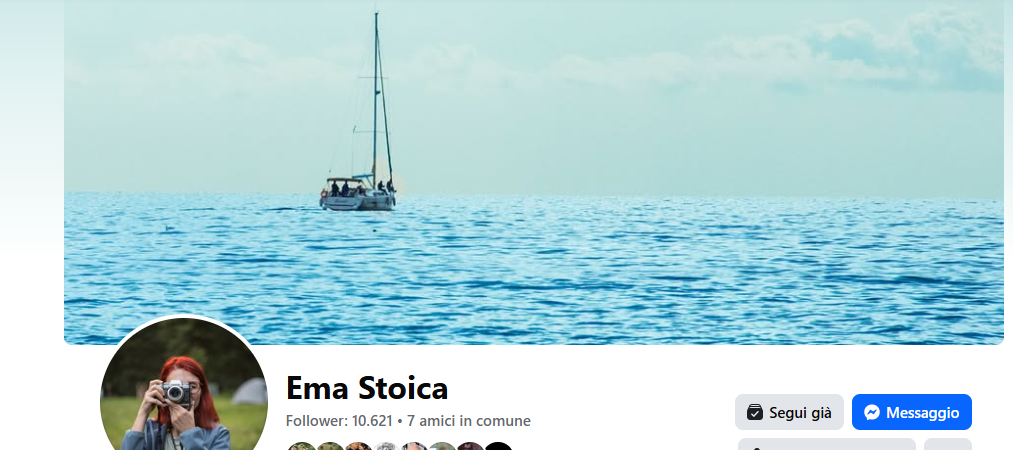
Task: Click the fifth mutual friend avatar
Action: coord(414,447)
